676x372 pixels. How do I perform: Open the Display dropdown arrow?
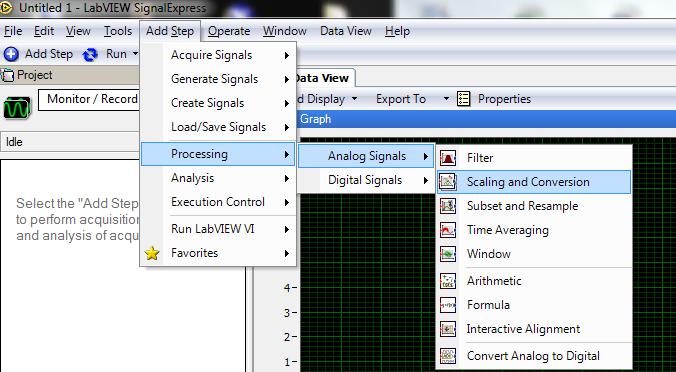(x=354, y=99)
